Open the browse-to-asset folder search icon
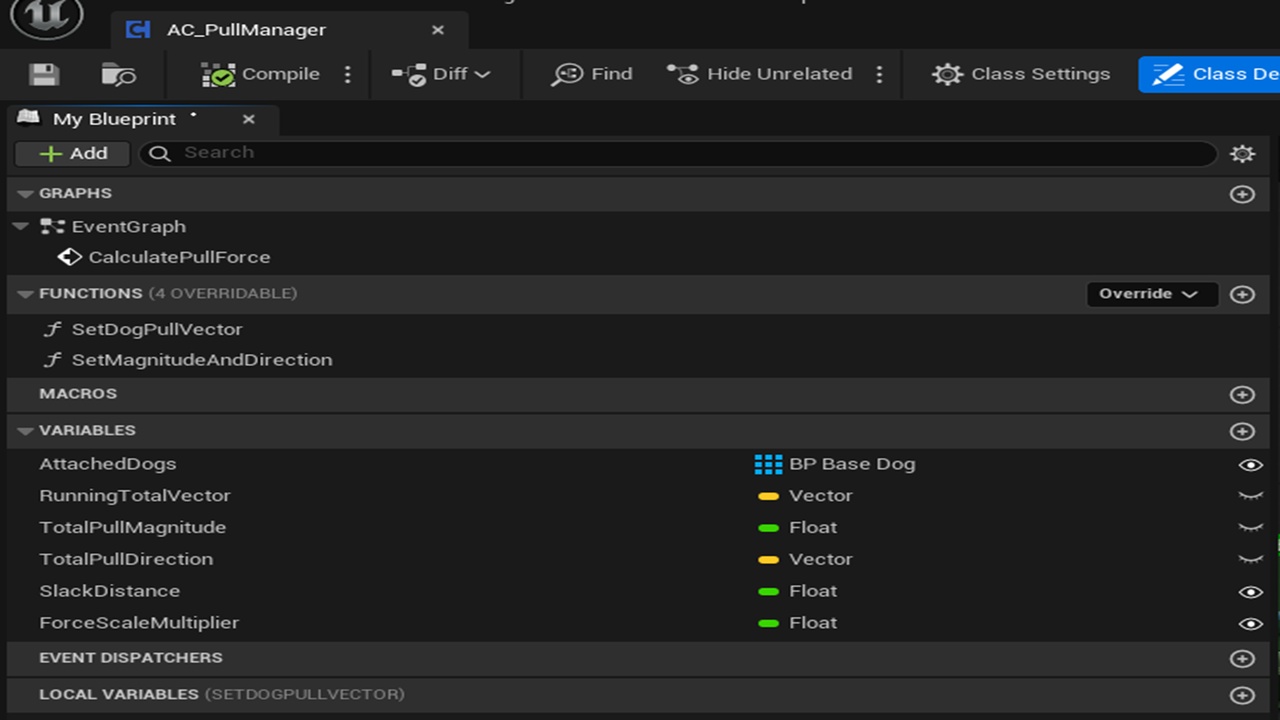Viewport: 1280px width, 720px height. (x=118, y=74)
